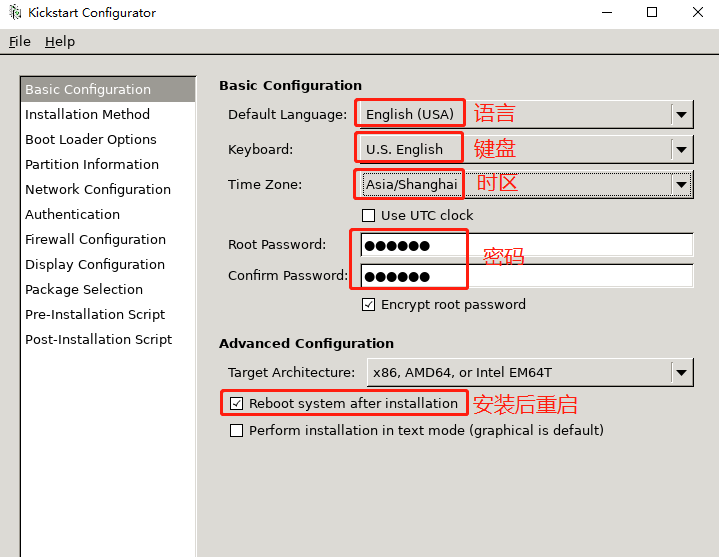Image resolution: width=719 pixels, height=557 pixels.
Task: Toggle Encrypt root password checkbox
Action: pos(369,304)
